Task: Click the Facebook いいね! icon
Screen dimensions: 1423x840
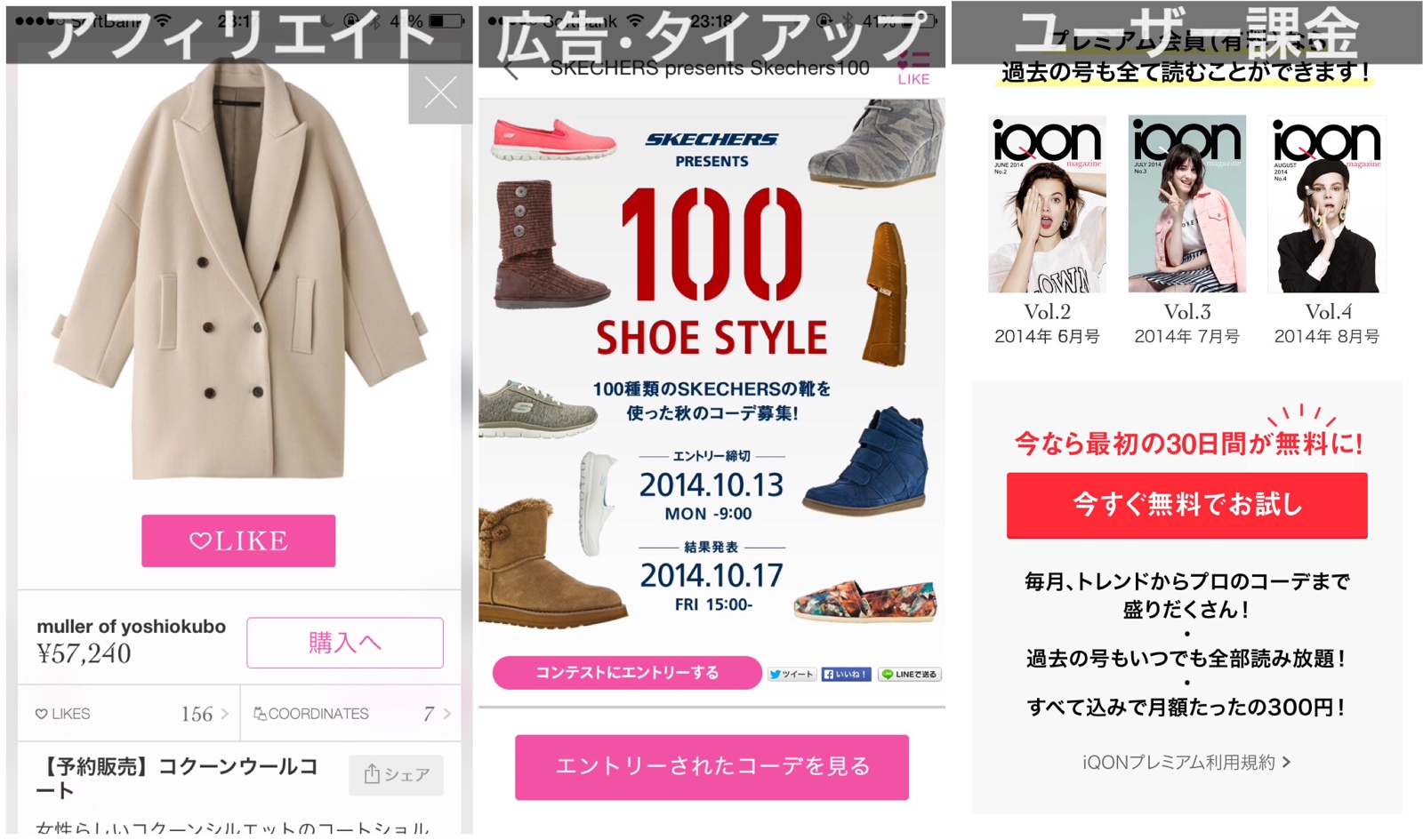Action: (846, 675)
